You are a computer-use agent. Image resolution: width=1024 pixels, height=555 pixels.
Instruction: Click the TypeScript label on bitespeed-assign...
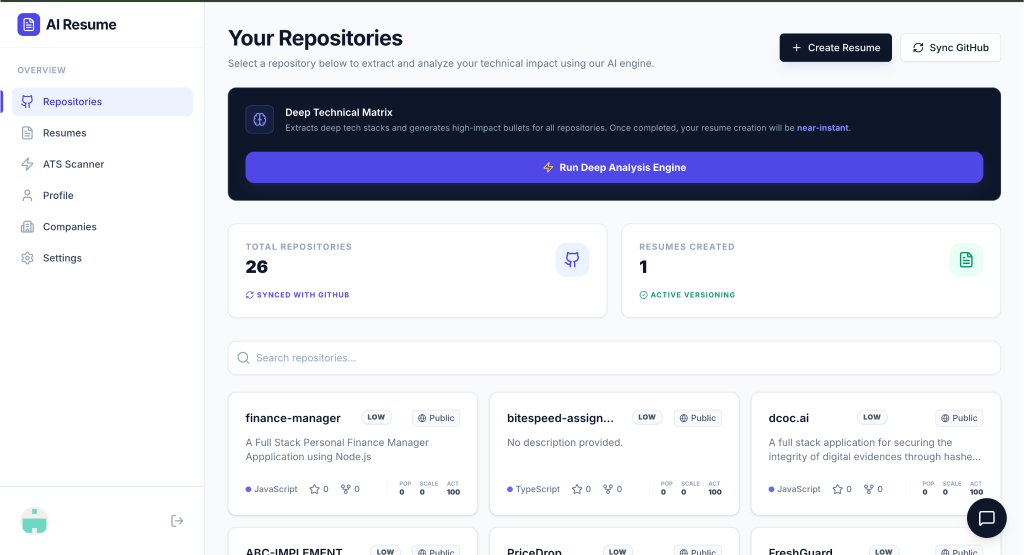point(537,489)
